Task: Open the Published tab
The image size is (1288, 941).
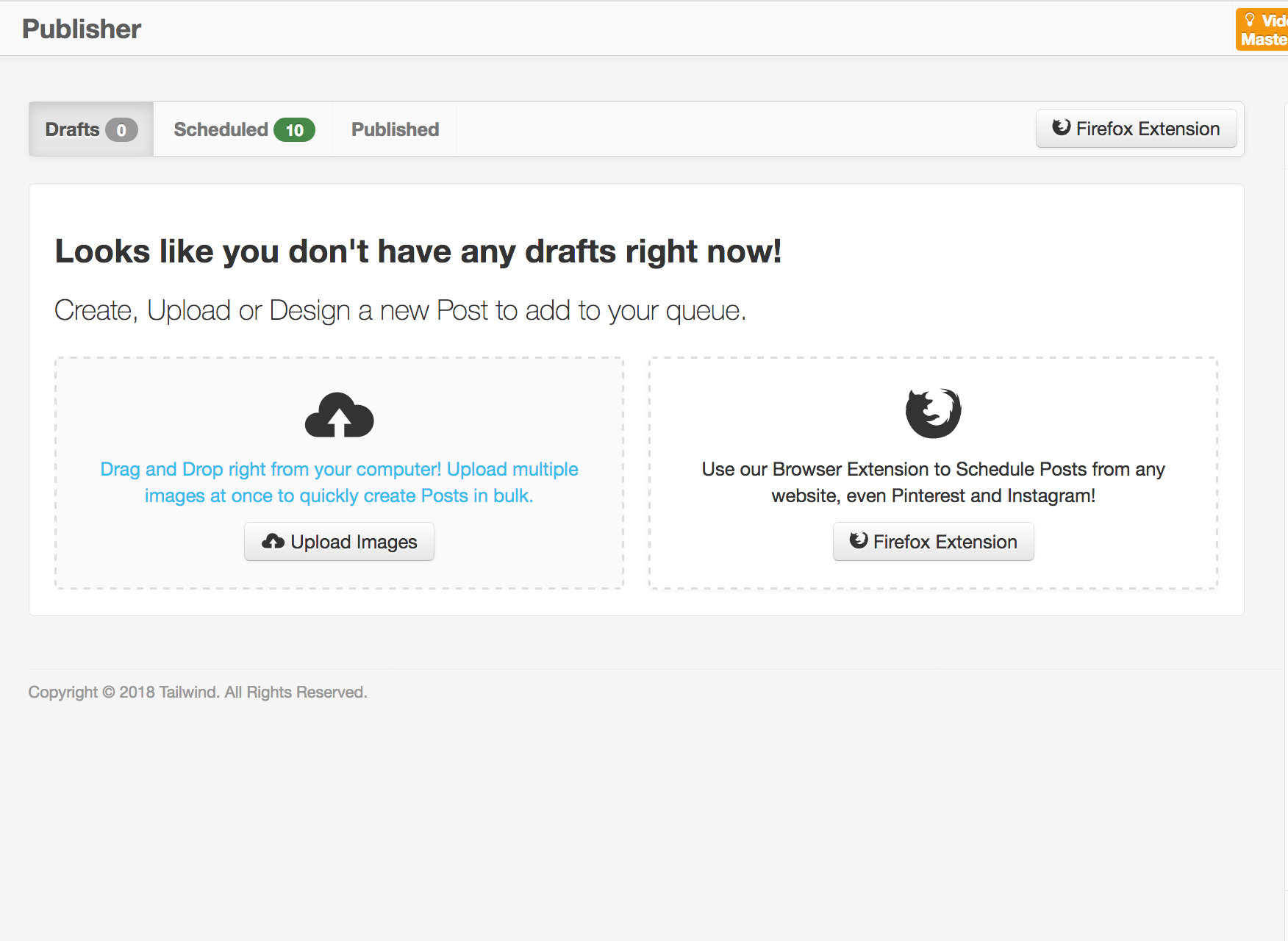Action: click(394, 129)
